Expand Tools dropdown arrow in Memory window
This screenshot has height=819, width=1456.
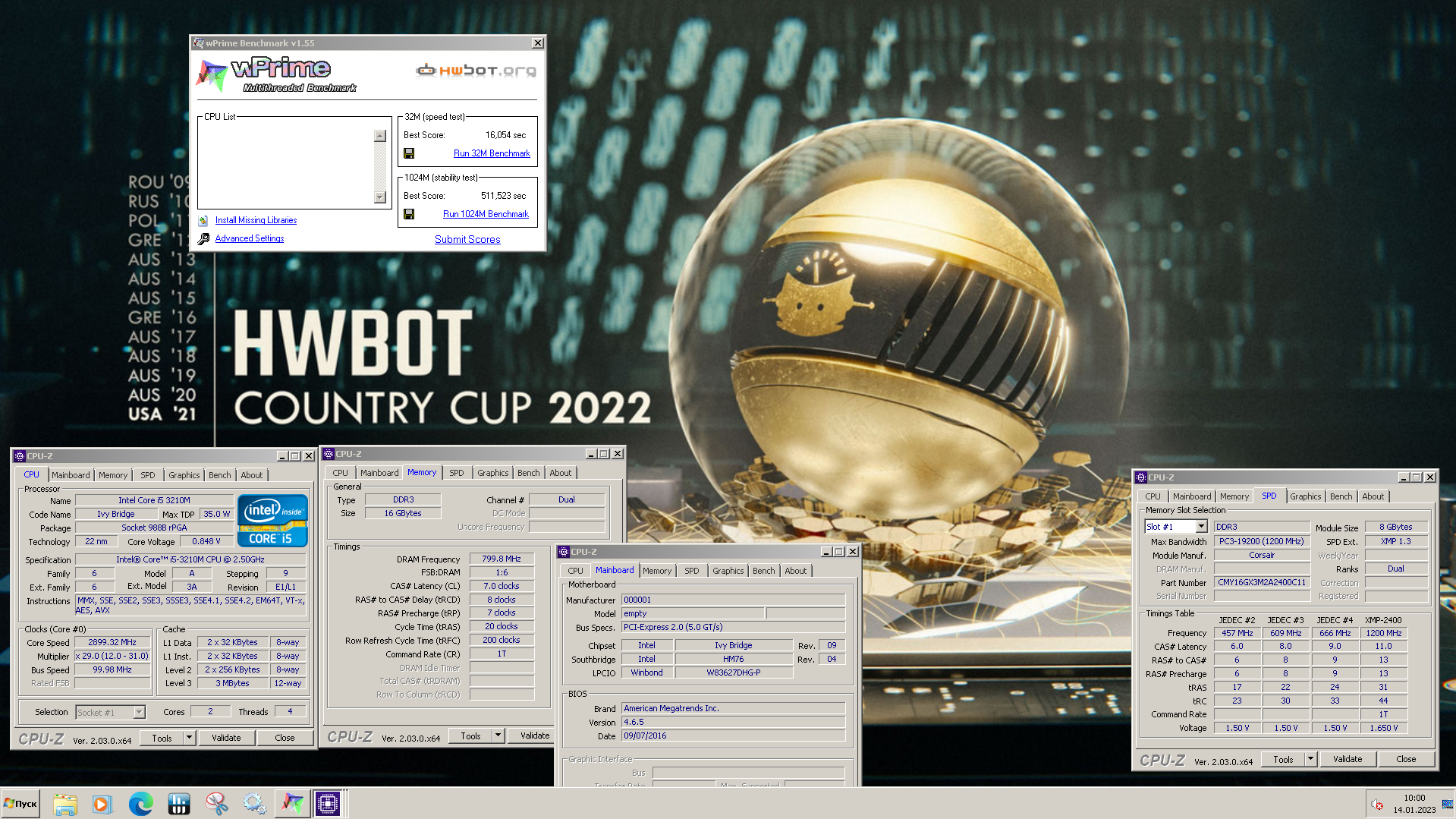[x=498, y=736]
